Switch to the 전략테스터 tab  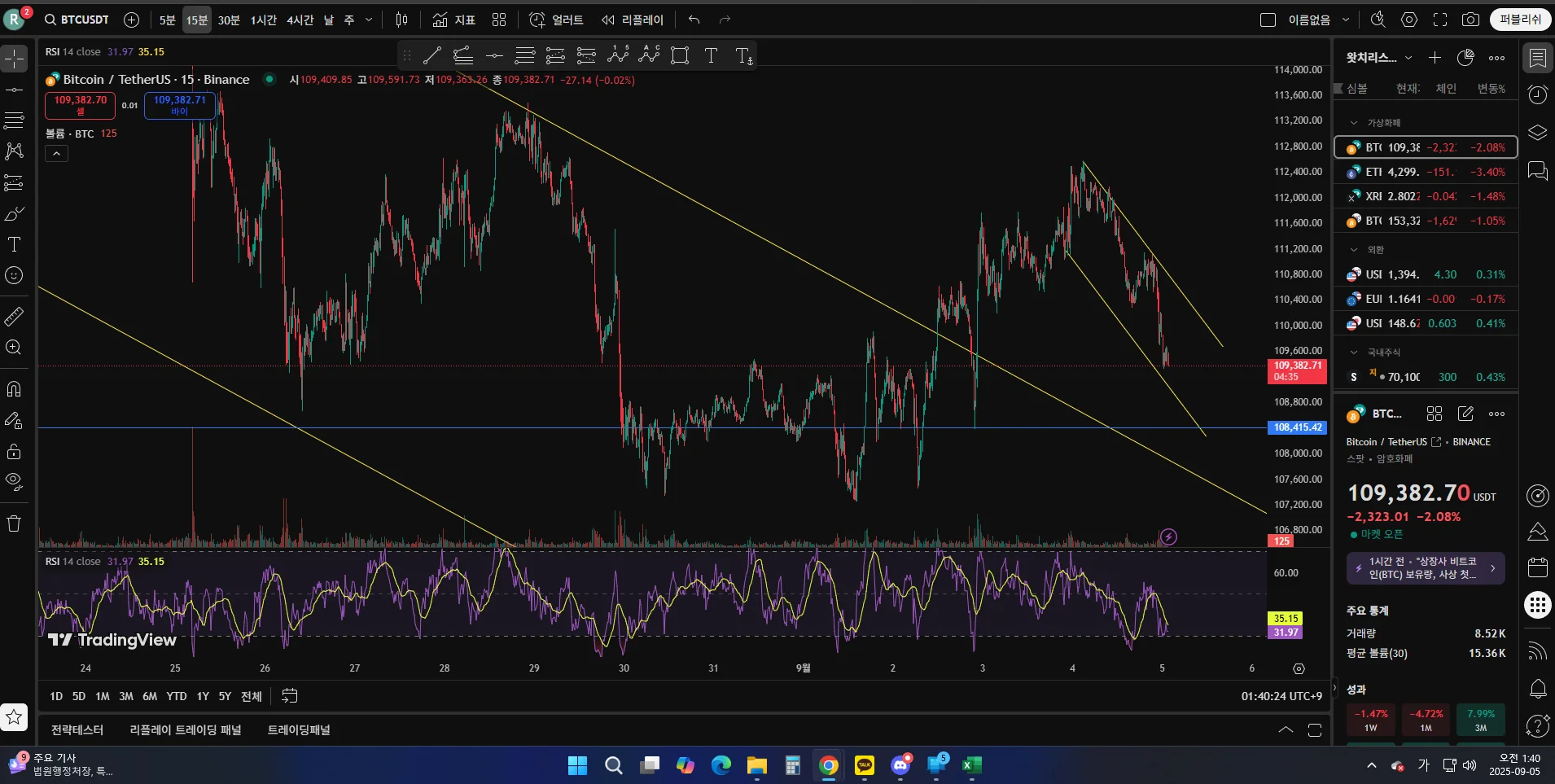click(77, 729)
